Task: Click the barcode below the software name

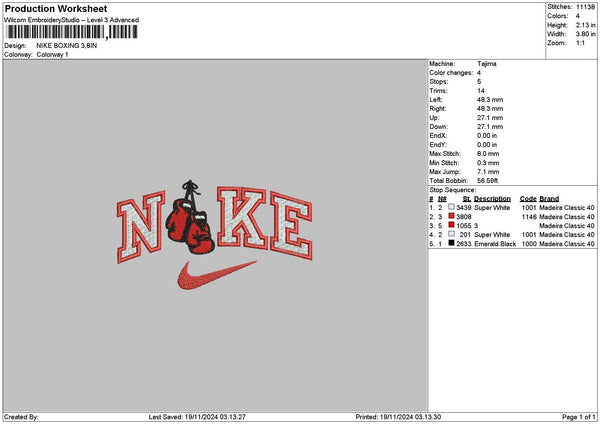Action: coord(72,32)
